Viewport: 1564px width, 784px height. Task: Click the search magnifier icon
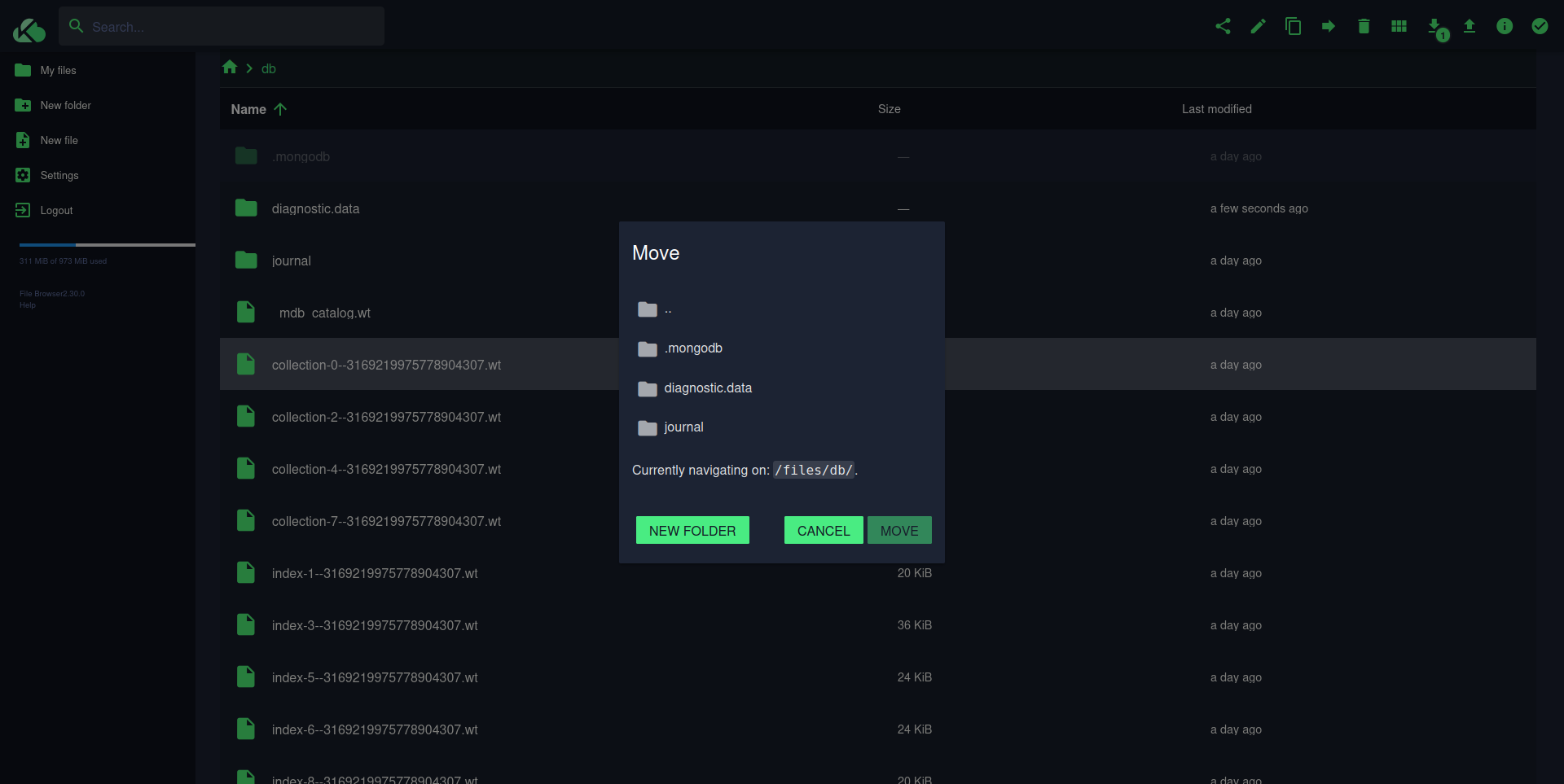click(x=77, y=26)
